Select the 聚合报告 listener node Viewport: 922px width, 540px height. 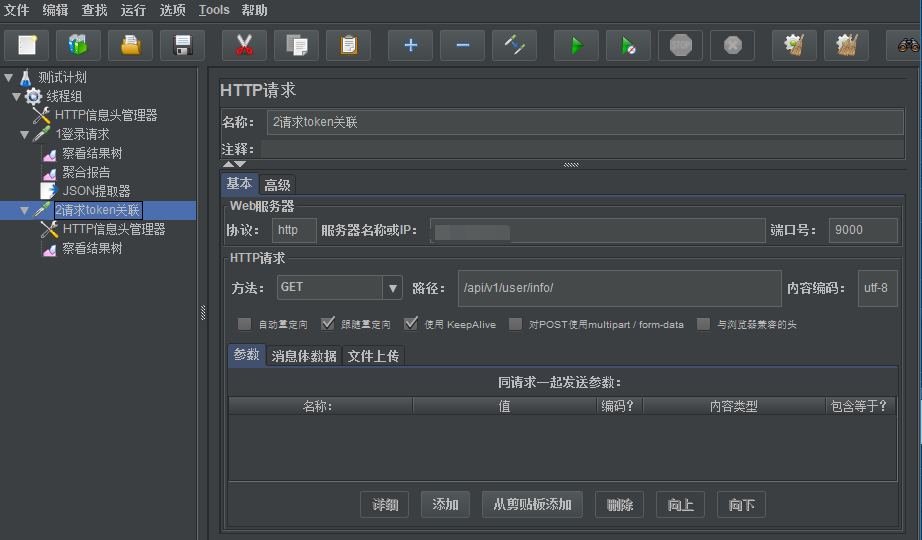coord(86,172)
